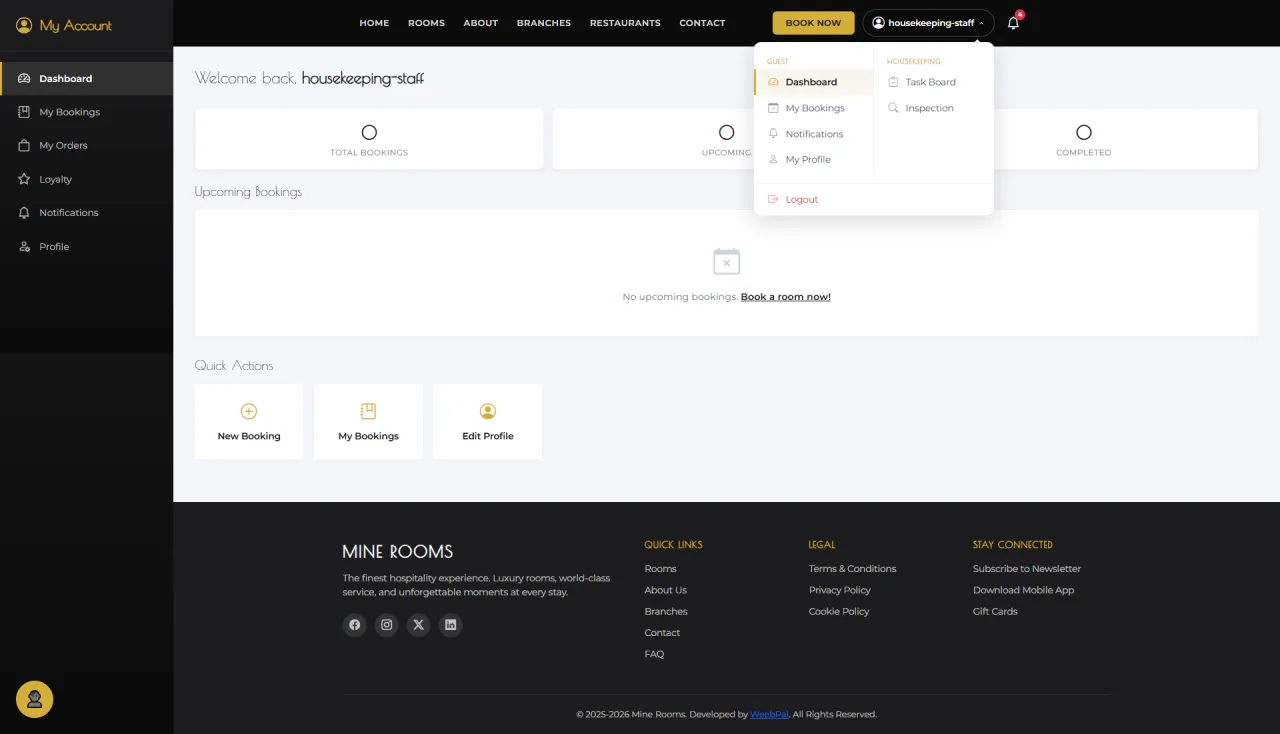1280x734 pixels.
Task: Click the user circle icon on the Edit Profile card
Action: coord(488,411)
